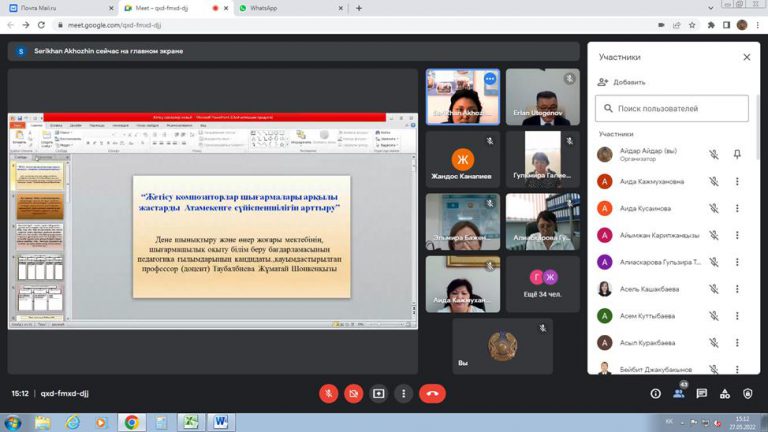
Task: Open the activities icon
Action: coord(727,394)
